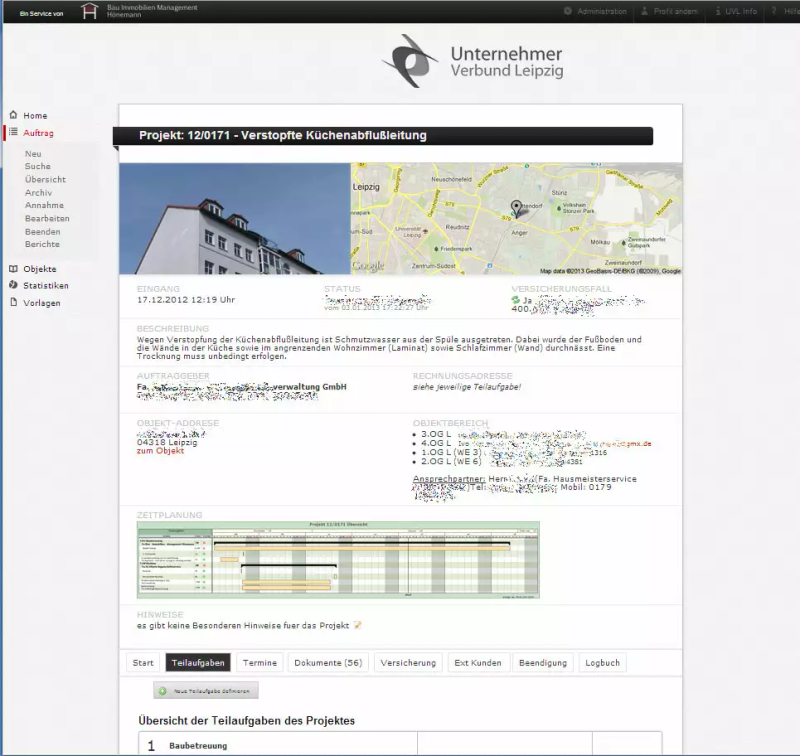The width and height of the screenshot is (800, 756).
Task: Click the map location pin marker
Action: 516,208
